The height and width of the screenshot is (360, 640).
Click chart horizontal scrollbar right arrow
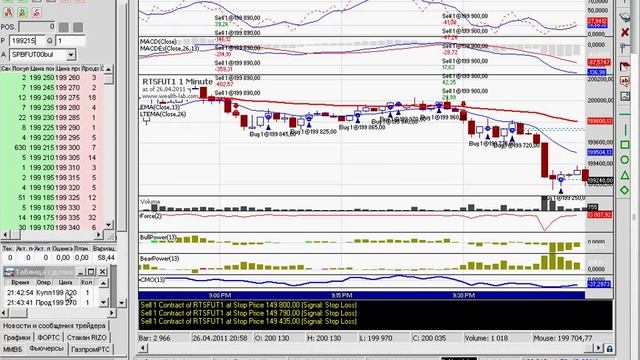pyautogui.click(x=598, y=348)
